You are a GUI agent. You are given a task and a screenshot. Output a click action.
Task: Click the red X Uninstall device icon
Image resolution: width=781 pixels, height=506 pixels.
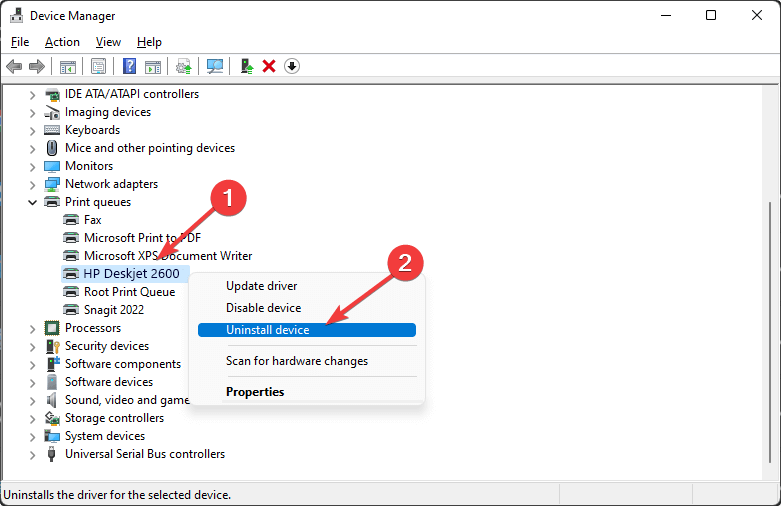tap(269, 66)
